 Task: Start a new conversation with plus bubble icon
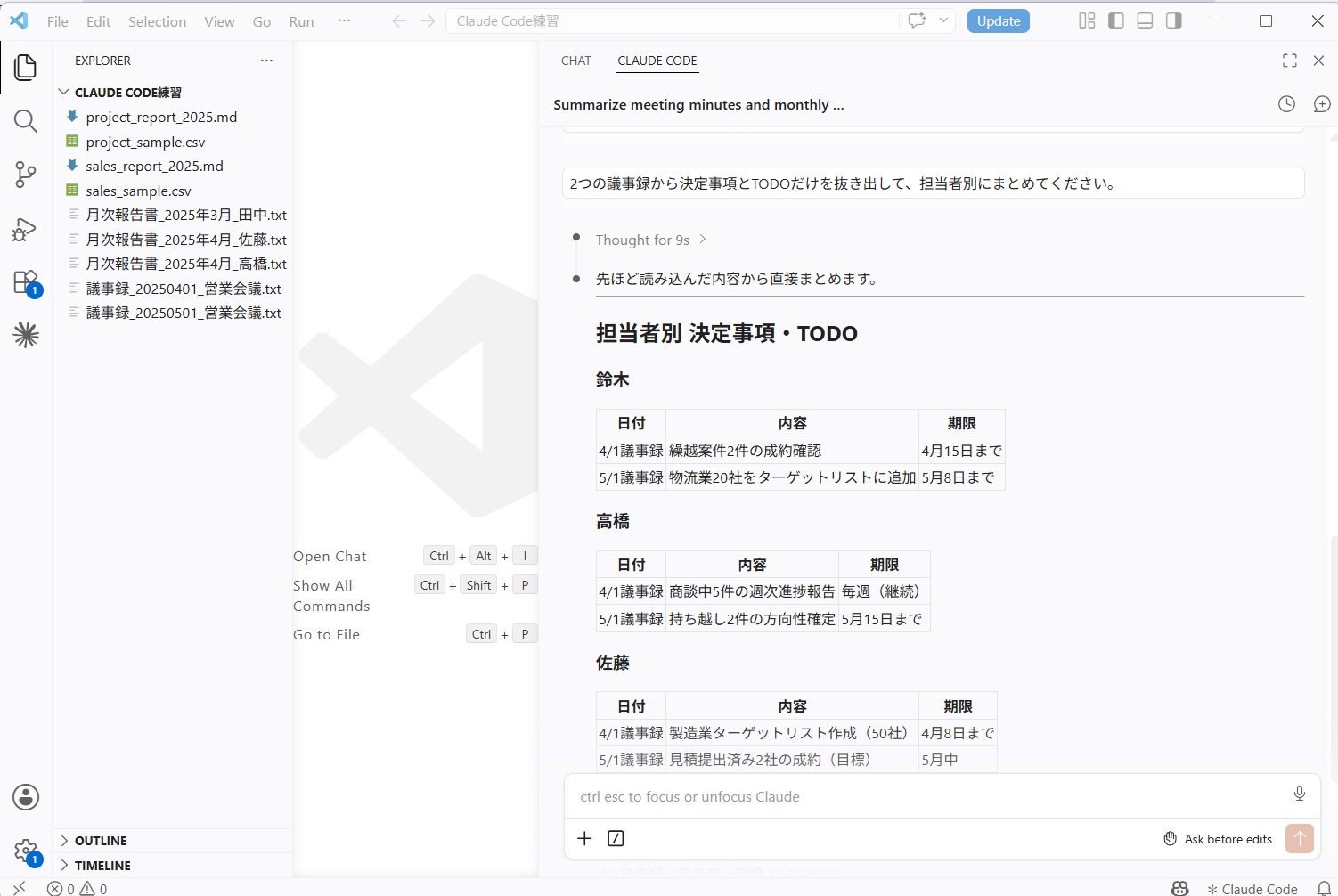(x=1322, y=104)
